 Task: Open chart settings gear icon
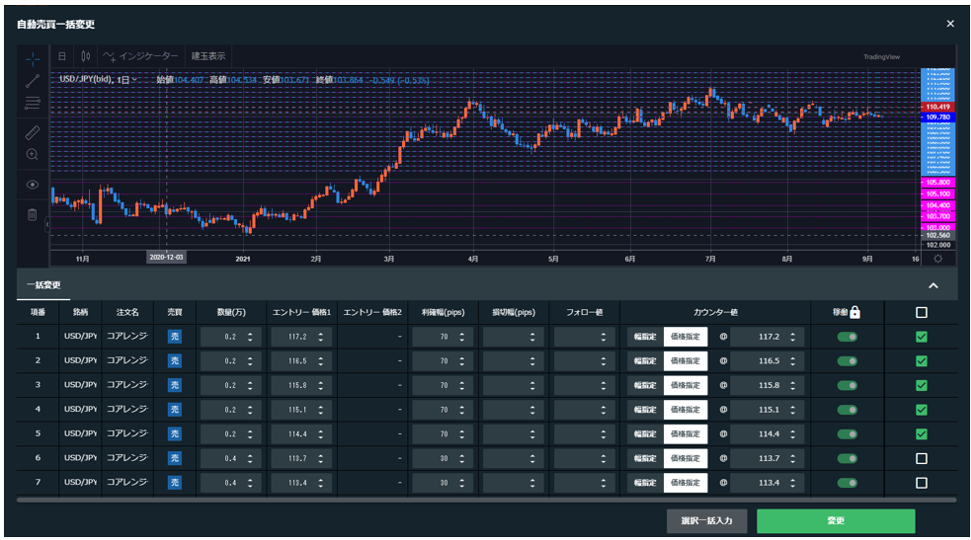(x=938, y=259)
